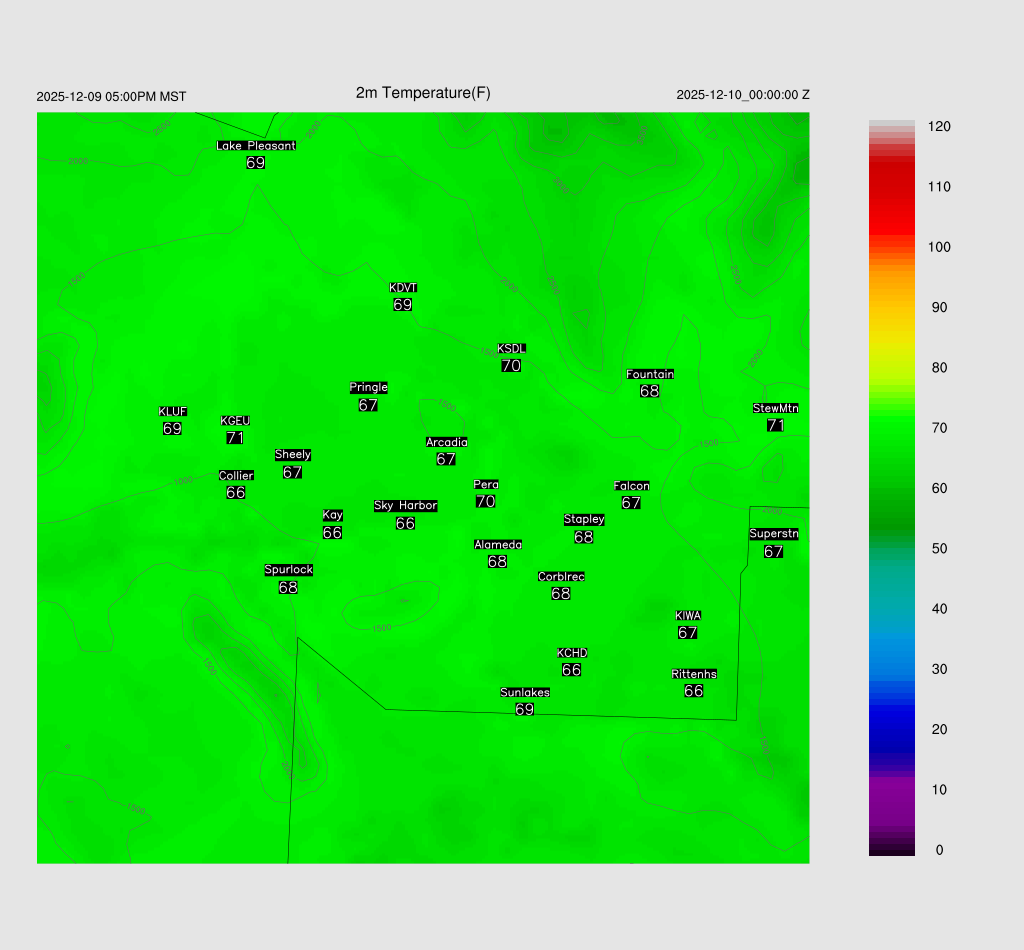The image size is (1024, 950).
Task: Select the KDVT station marker
Action: click(x=403, y=288)
